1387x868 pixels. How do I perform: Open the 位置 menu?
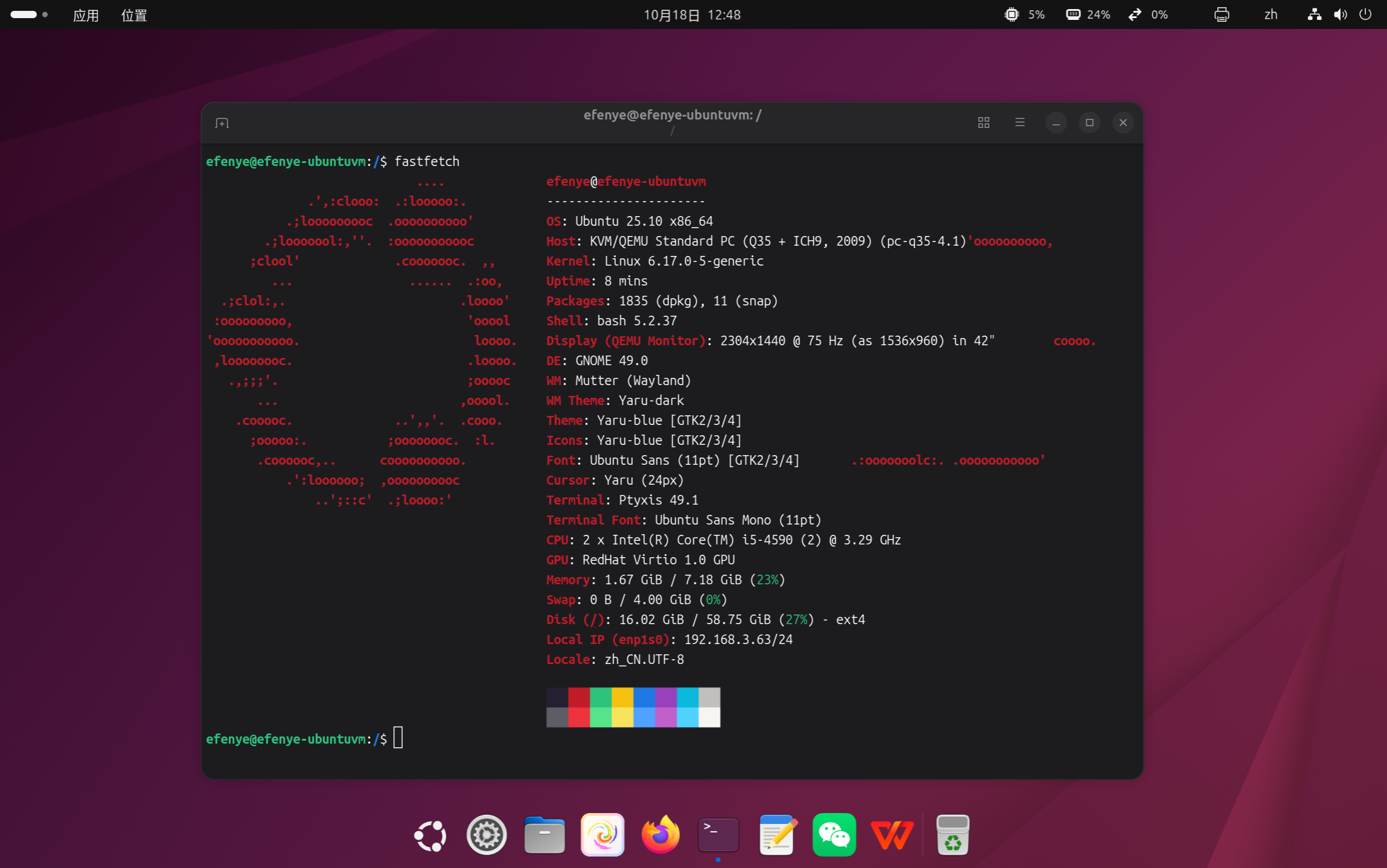coord(134,15)
